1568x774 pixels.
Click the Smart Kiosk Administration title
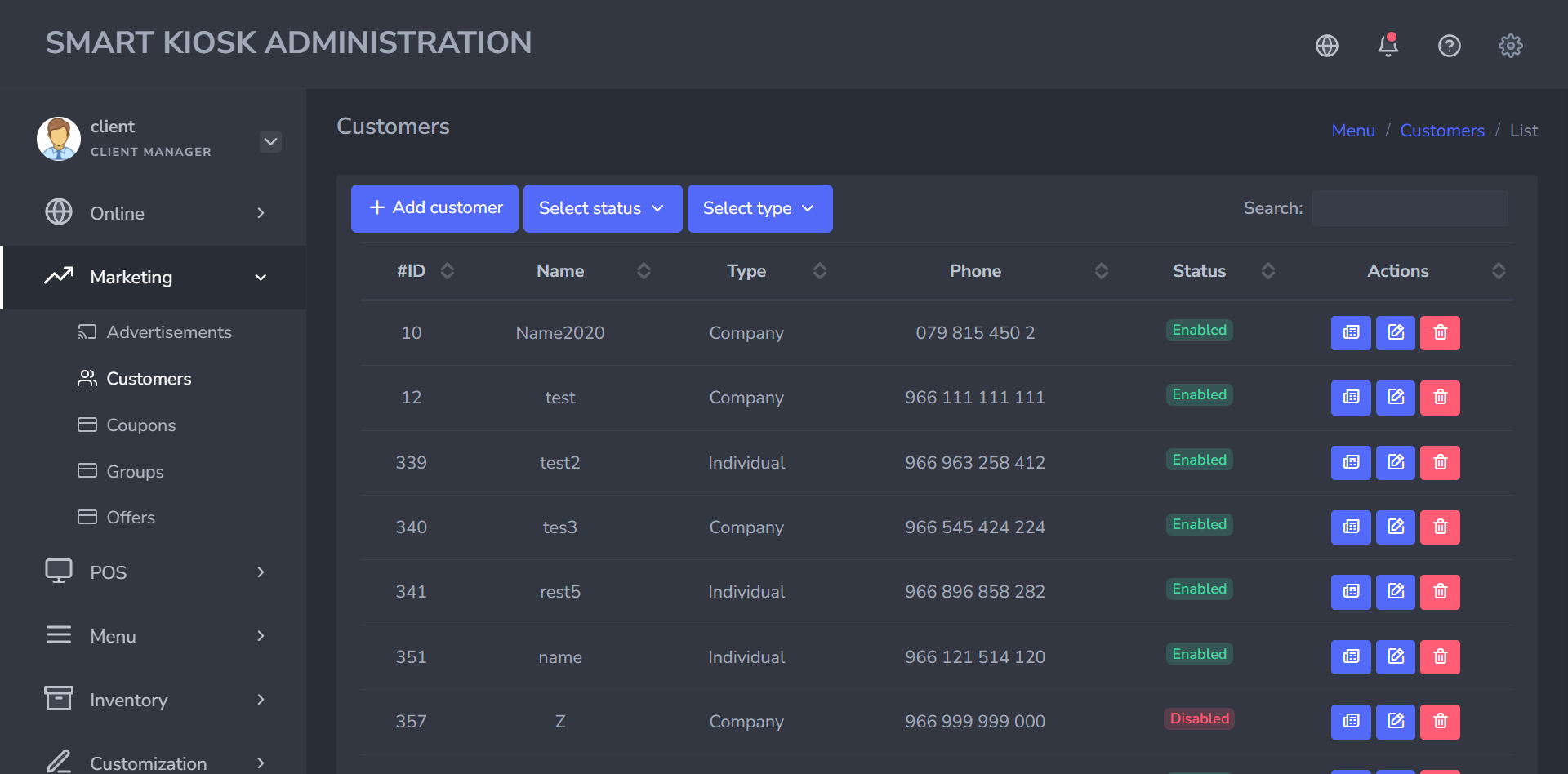click(x=288, y=43)
